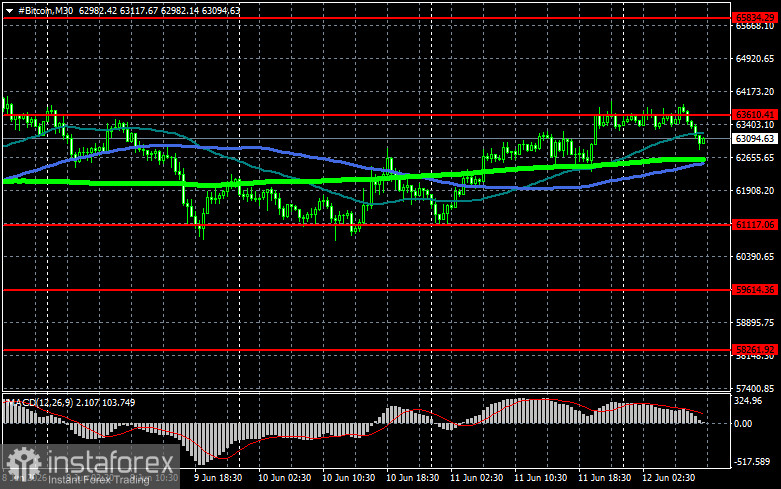Select the 62655.65 price scale value

(x=755, y=157)
